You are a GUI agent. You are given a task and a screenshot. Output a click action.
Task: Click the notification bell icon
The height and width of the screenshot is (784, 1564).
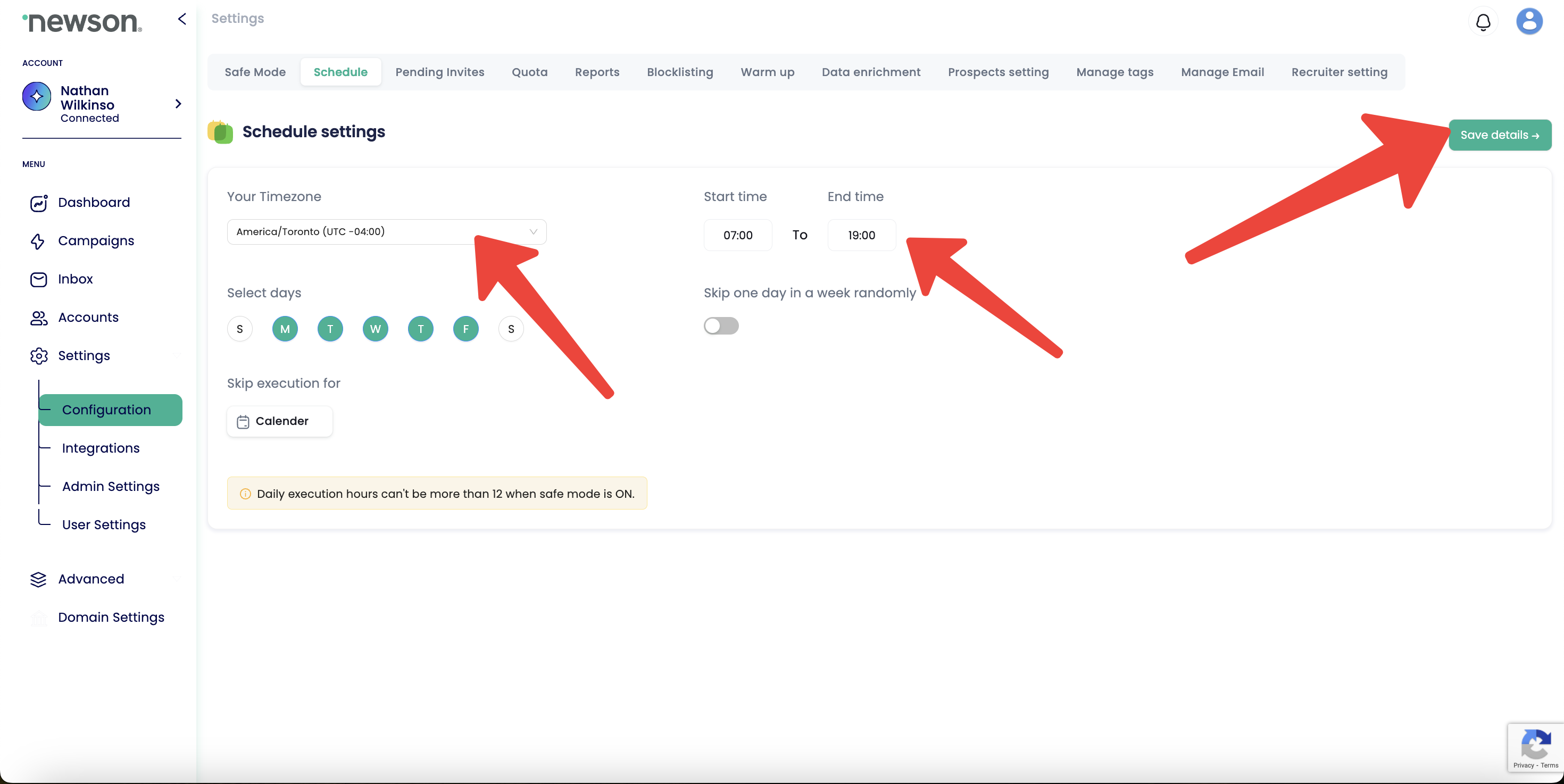pos(1483,22)
